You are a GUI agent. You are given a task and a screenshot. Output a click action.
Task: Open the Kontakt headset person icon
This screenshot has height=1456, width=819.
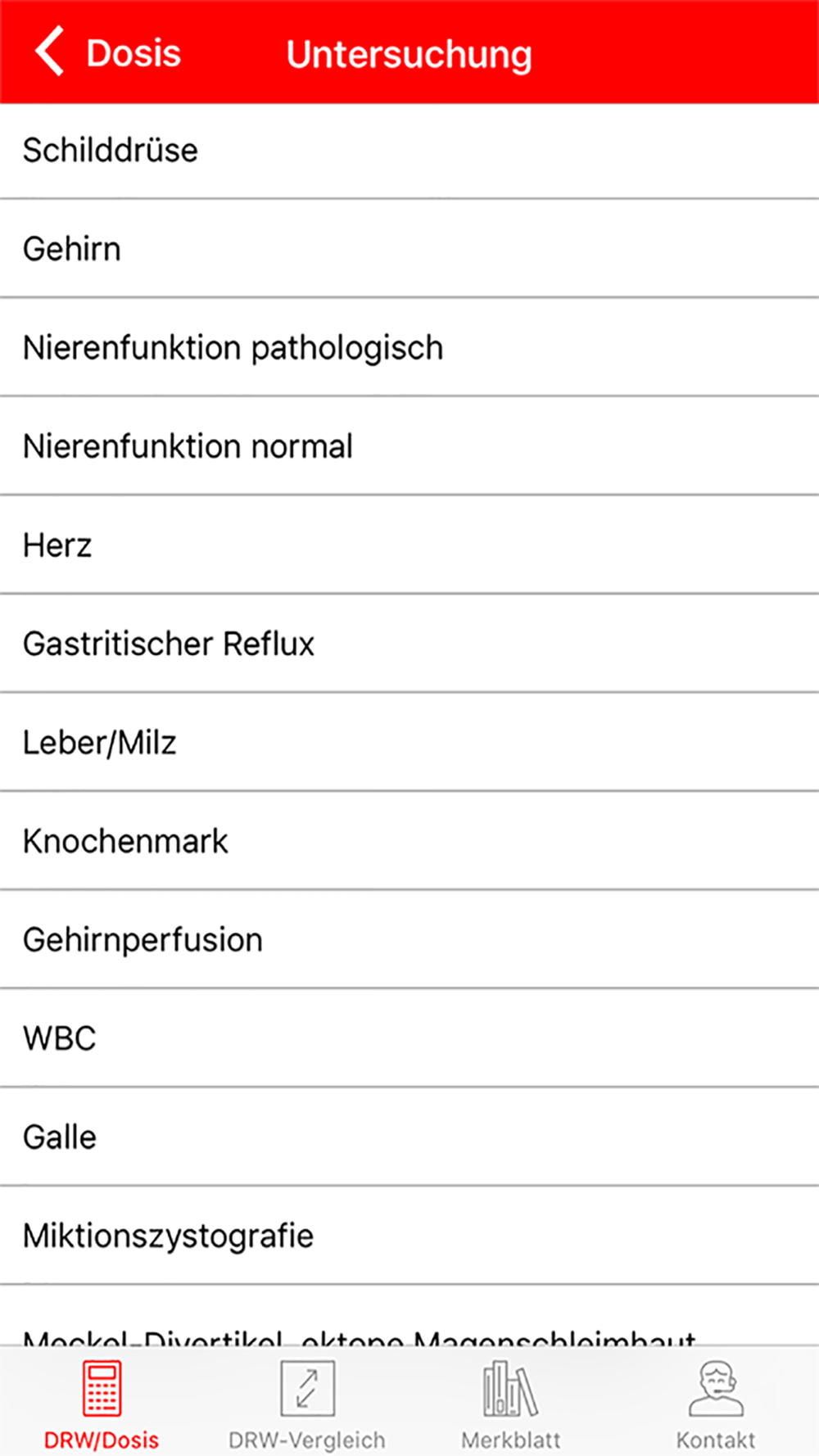[716, 1388]
